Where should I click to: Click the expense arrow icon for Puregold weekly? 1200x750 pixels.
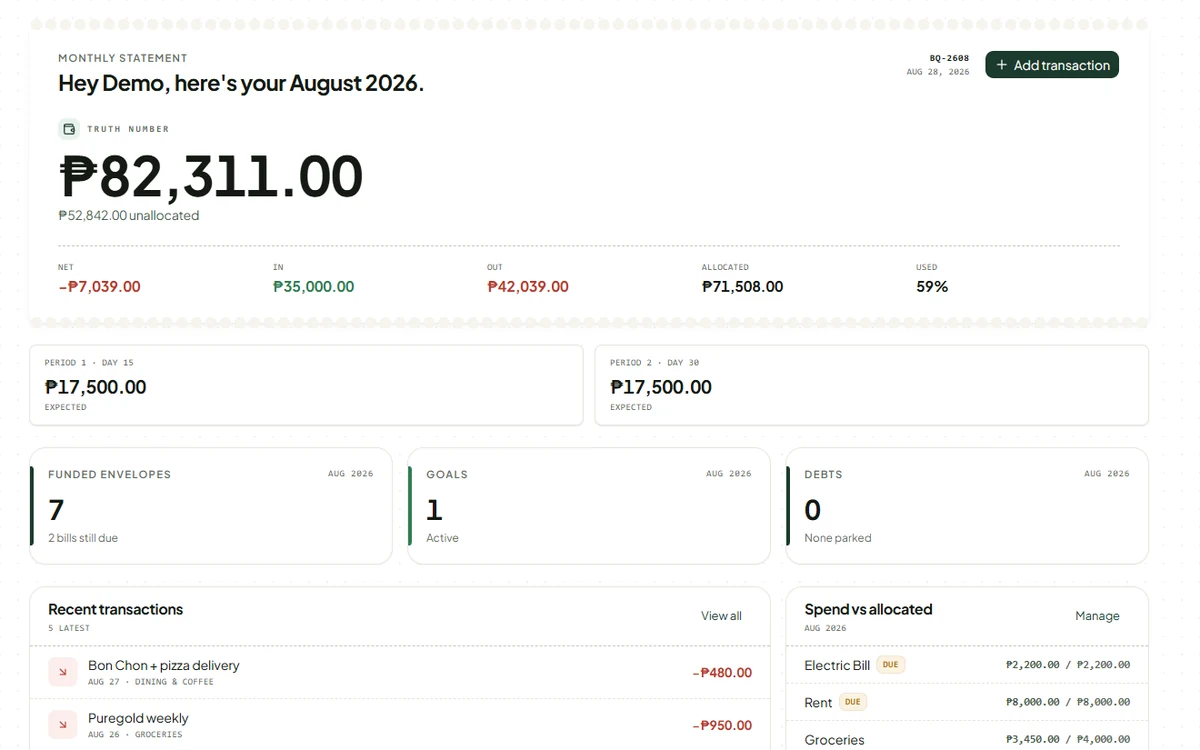[63, 725]
